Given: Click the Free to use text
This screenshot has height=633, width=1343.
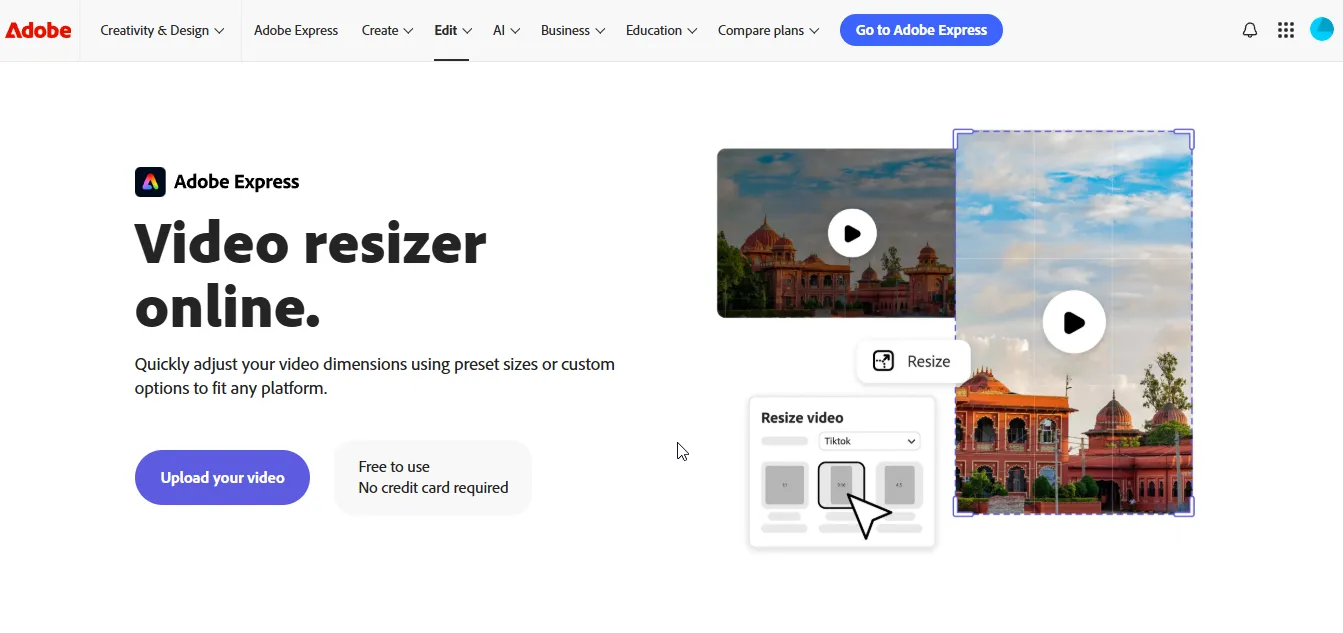Looking at the screenshot, I should pos(394,467).
